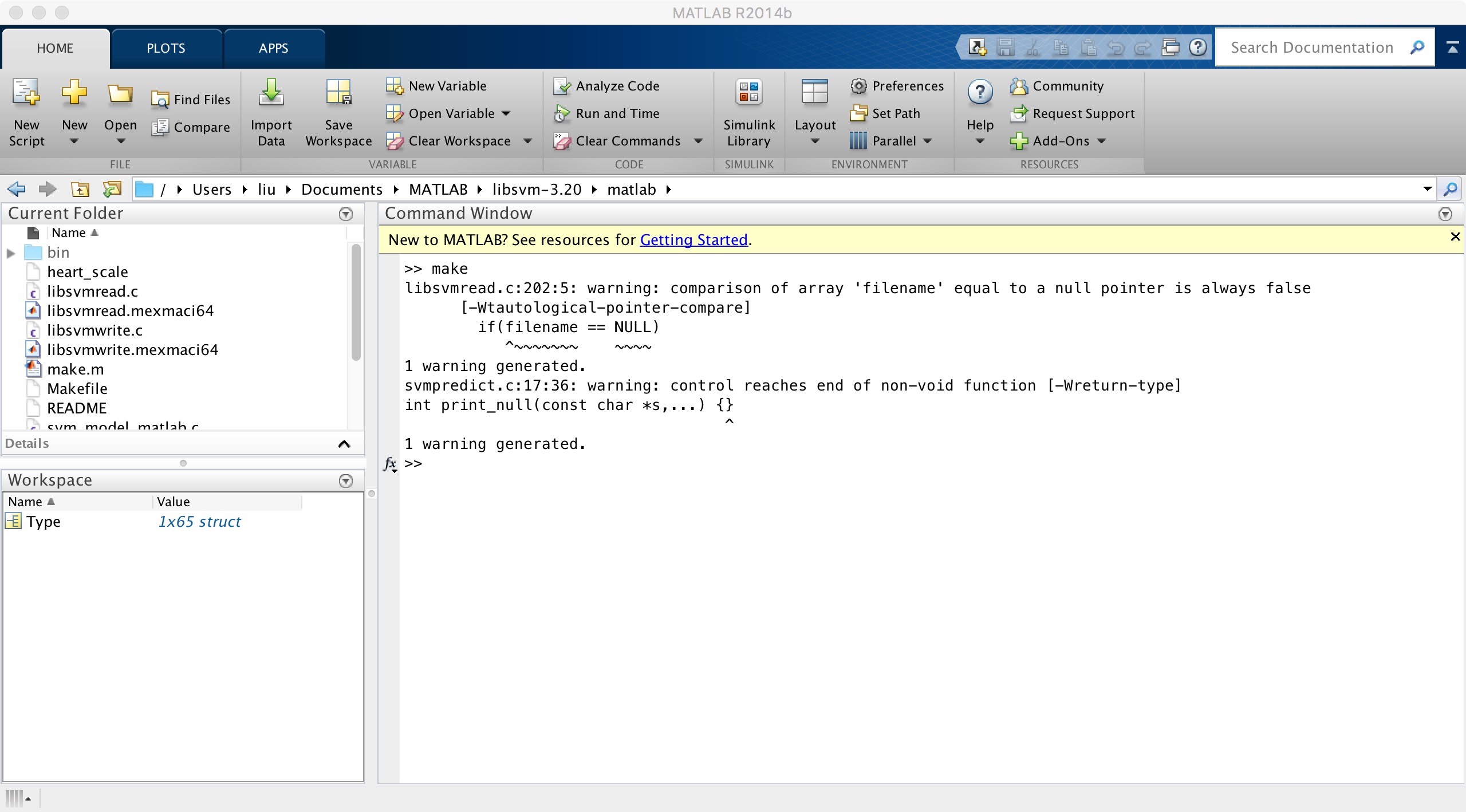Click the Search Documentation field
This screenshot has height=812, width=1466.
click(1313, 48)
